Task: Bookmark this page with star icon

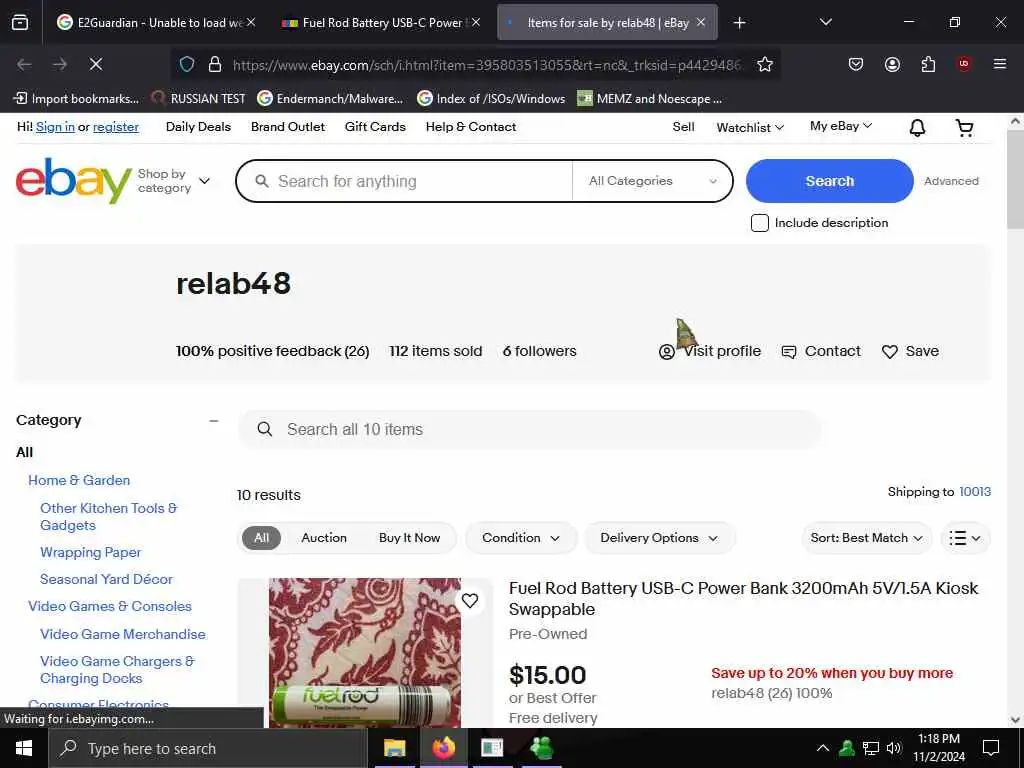Action: pyautogui.click(x=765, y=64)
